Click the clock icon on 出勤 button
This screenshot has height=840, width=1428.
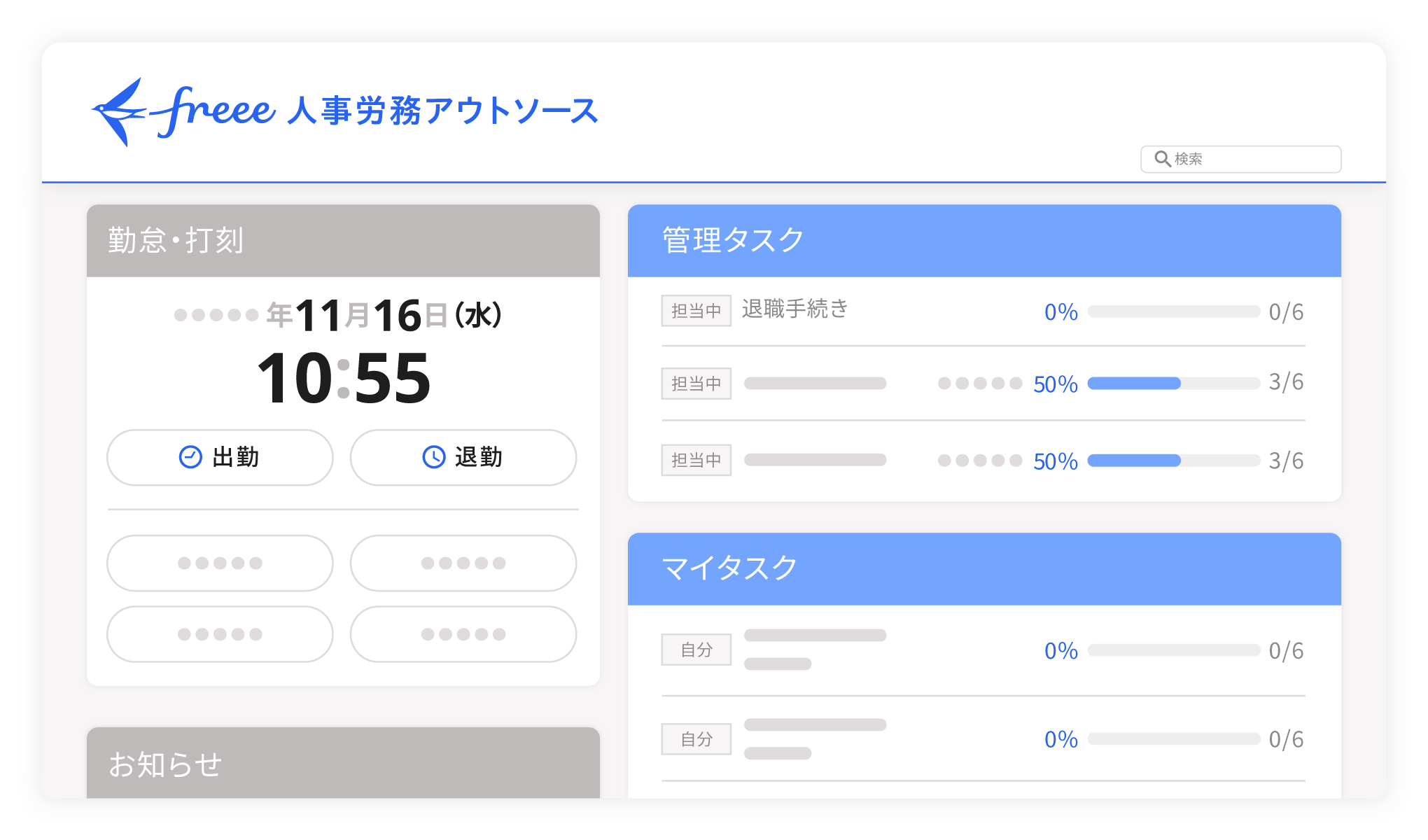190,457
